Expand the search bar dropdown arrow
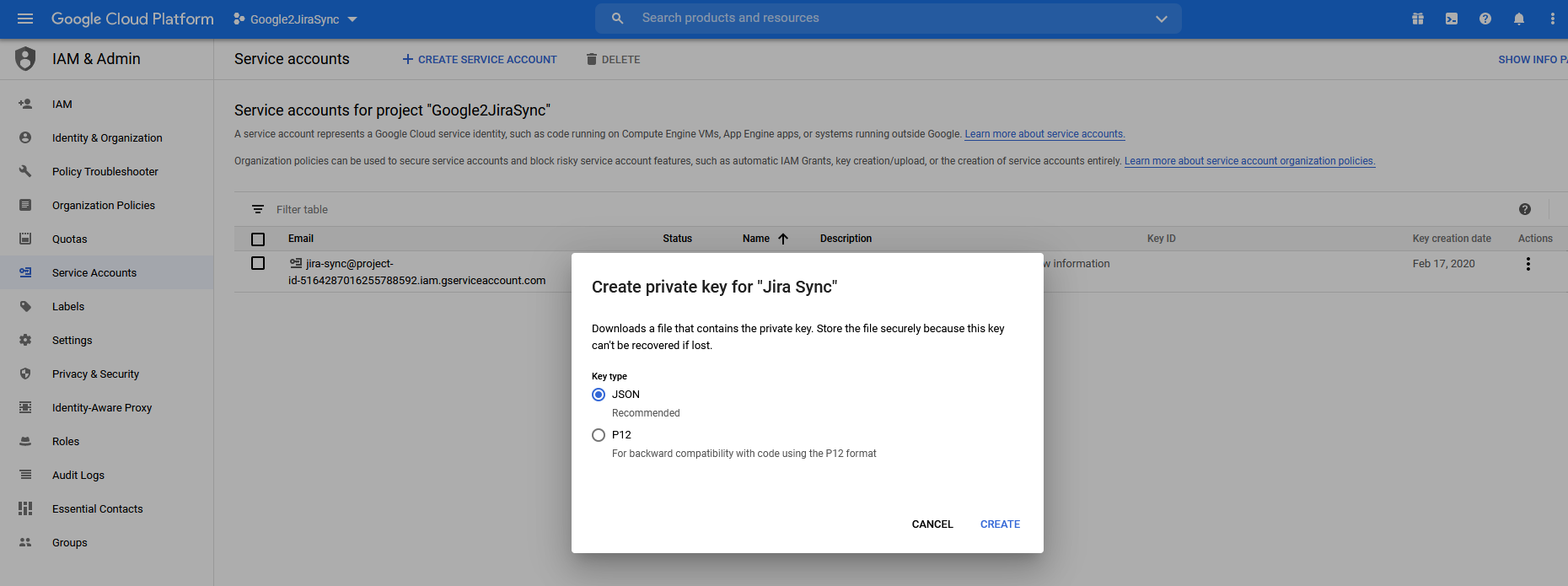The width and height of the screenshot is (1568, 586). [x=1161, y=19]
